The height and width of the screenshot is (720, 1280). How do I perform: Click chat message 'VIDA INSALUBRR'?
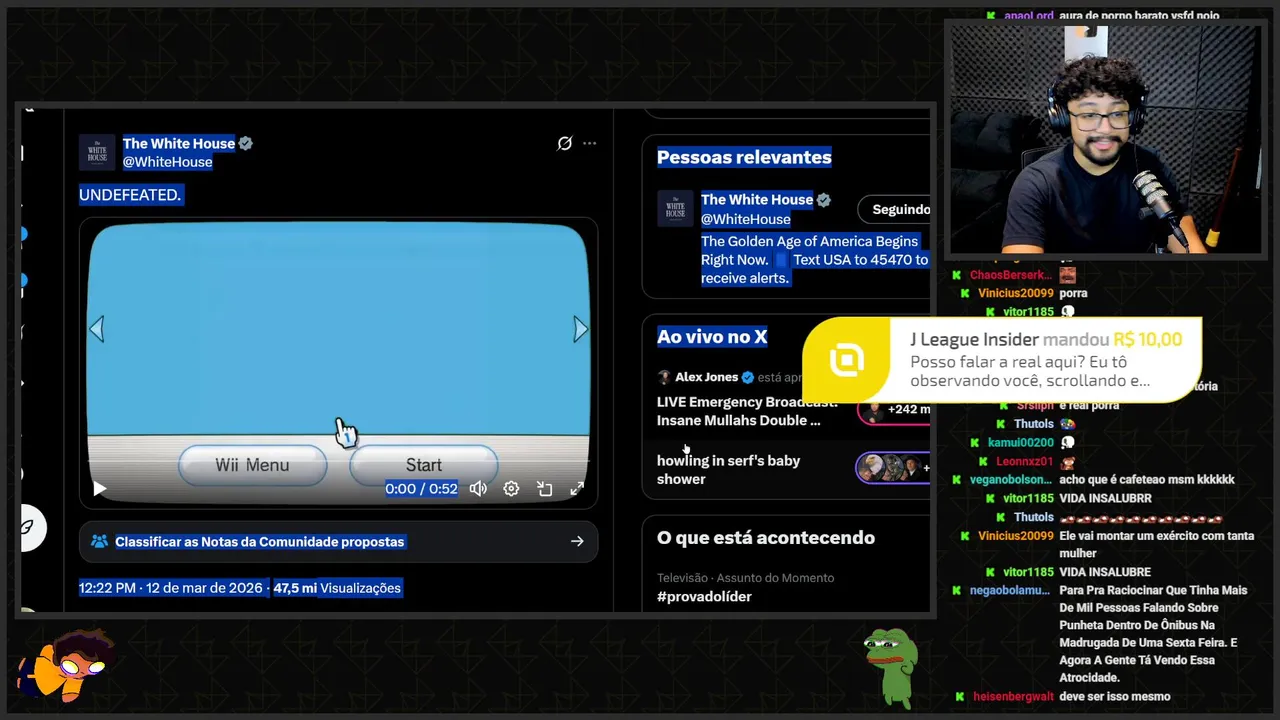pyautogui.click(x=1105, y=498)
